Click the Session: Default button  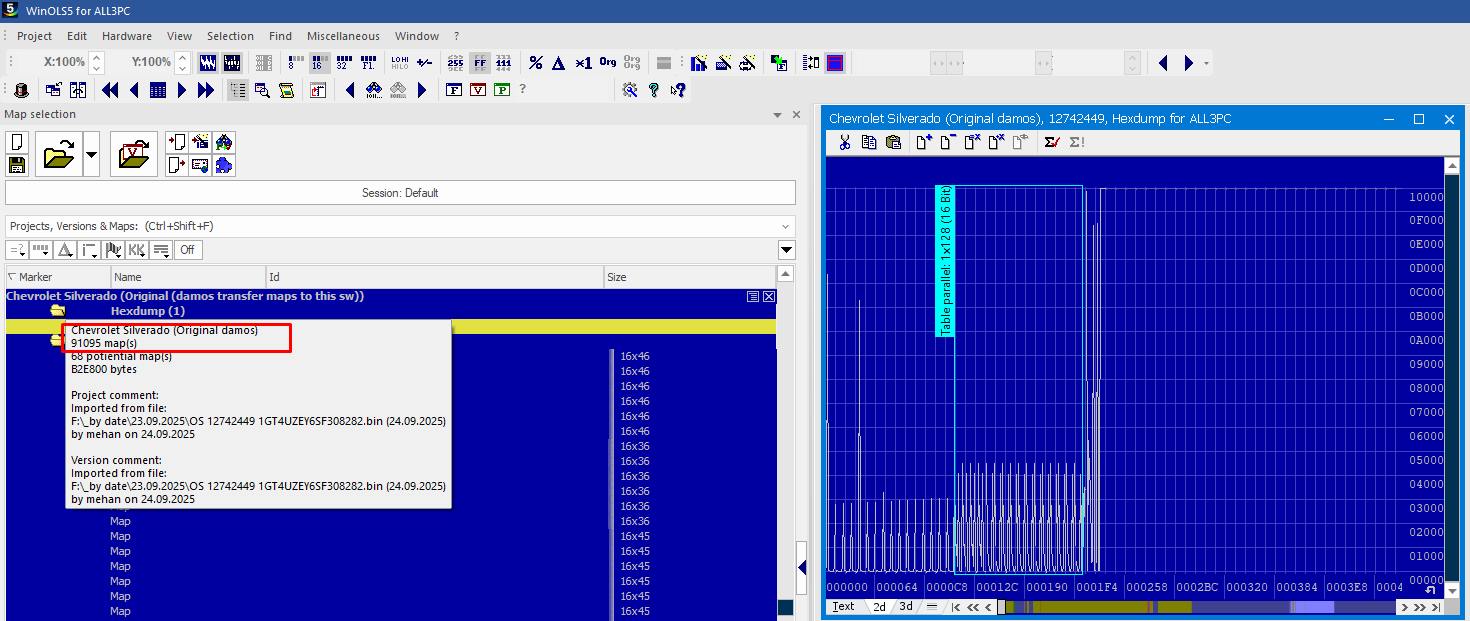[400, 193]
